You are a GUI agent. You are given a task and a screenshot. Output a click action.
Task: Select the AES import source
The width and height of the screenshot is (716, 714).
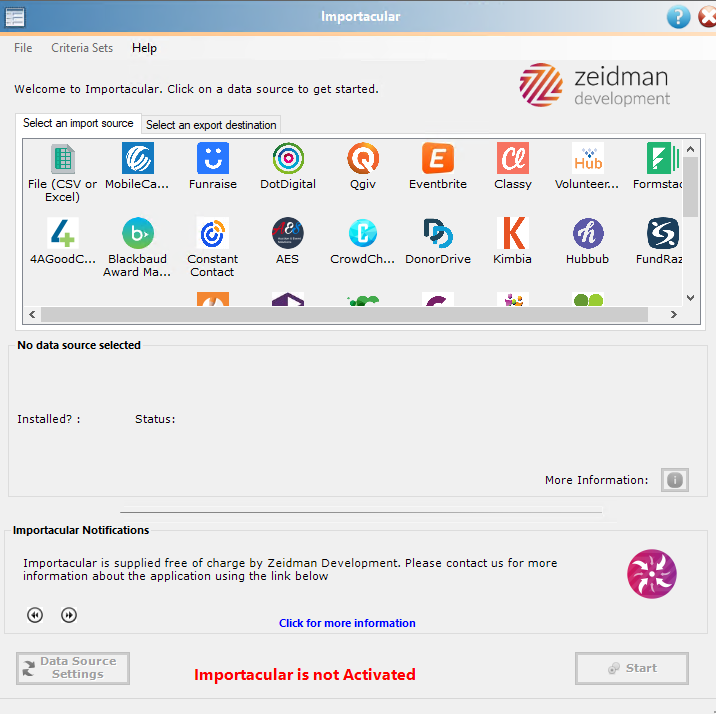(x=288, y=241)
